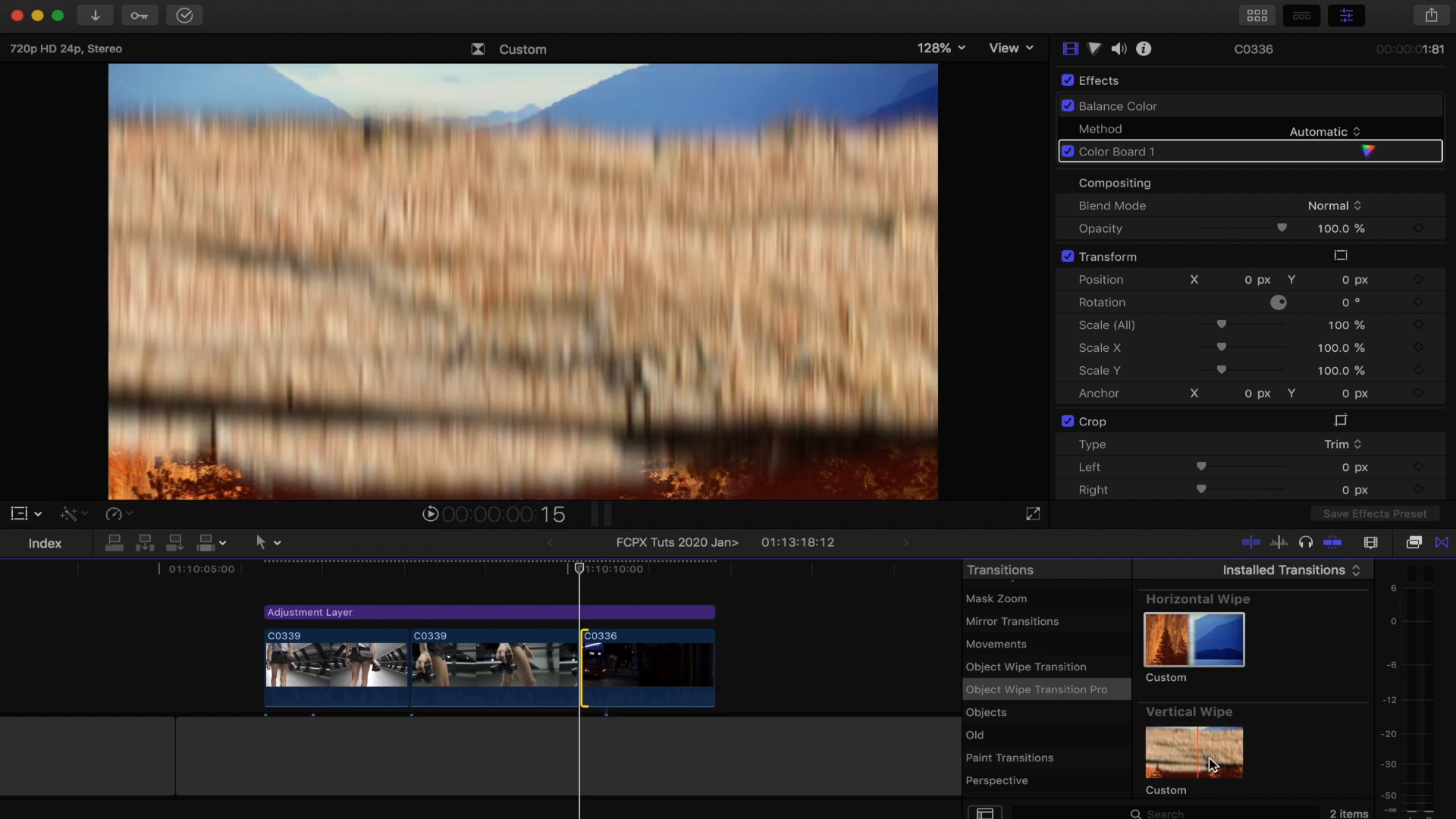Append clip to storyline icon
This screenshot has height=819, width=1456.
(174, 543)
